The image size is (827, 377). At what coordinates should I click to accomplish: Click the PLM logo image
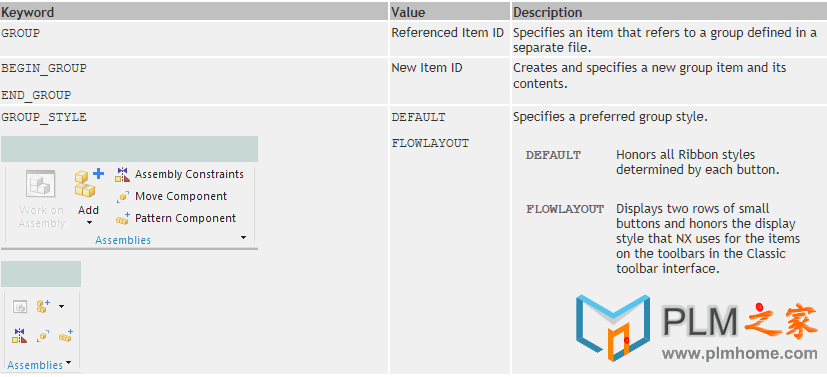click(613, 327)
